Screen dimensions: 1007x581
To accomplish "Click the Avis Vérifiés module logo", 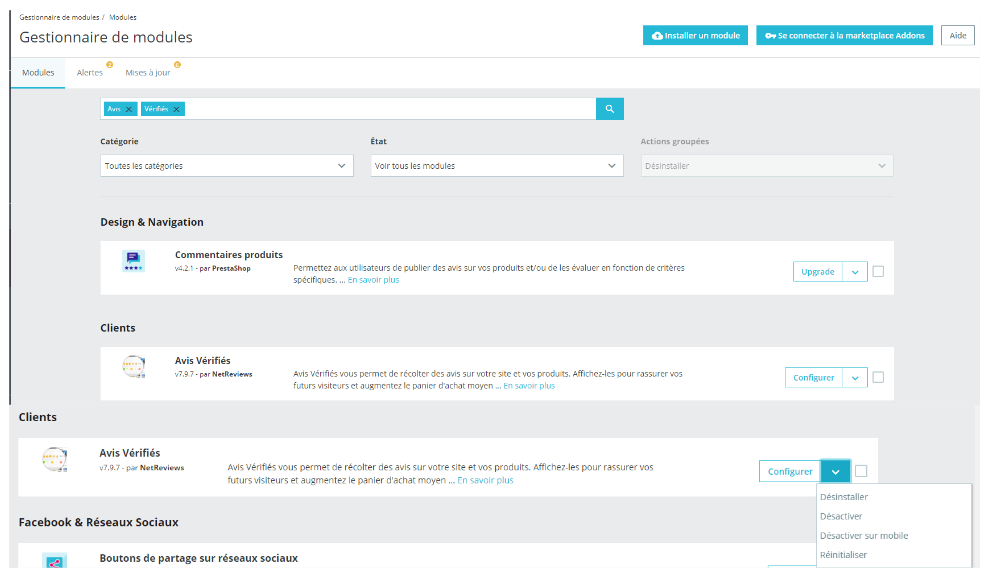I will pos(54,460).
